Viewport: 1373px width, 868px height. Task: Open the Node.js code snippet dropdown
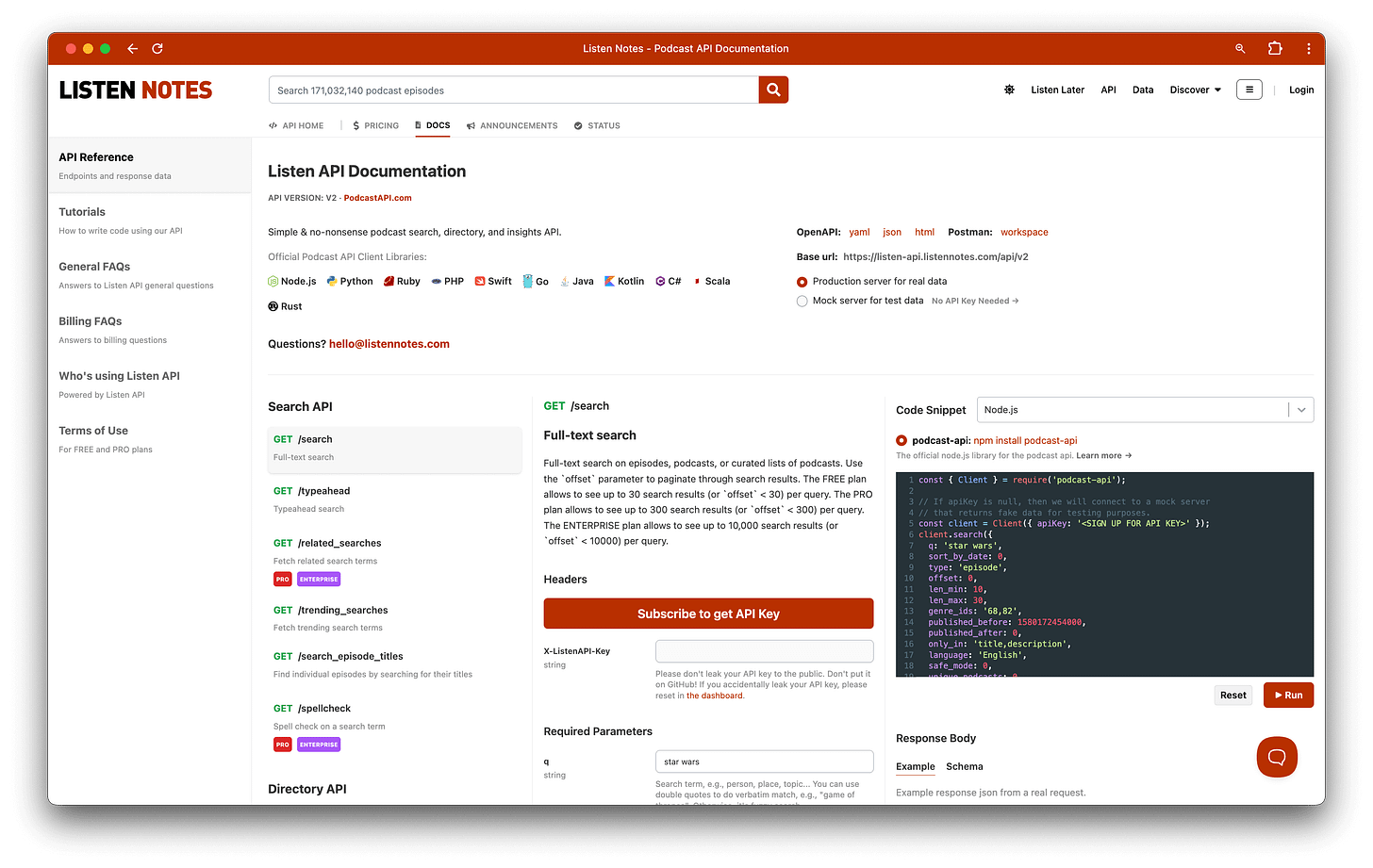pos(1145,410)
